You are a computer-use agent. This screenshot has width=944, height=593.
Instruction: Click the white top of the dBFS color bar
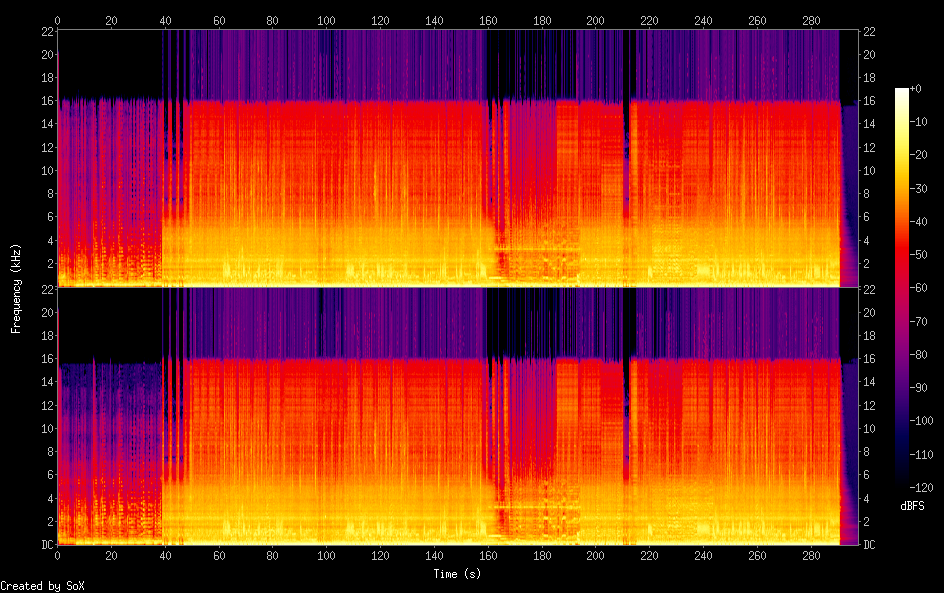902,92
